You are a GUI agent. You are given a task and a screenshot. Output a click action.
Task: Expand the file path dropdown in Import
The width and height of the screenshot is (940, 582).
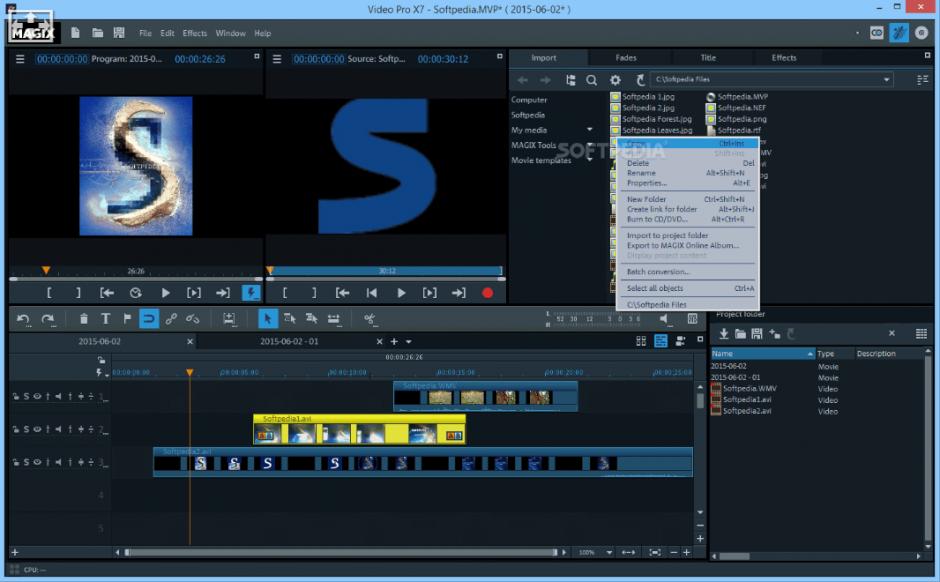[886, 80]
